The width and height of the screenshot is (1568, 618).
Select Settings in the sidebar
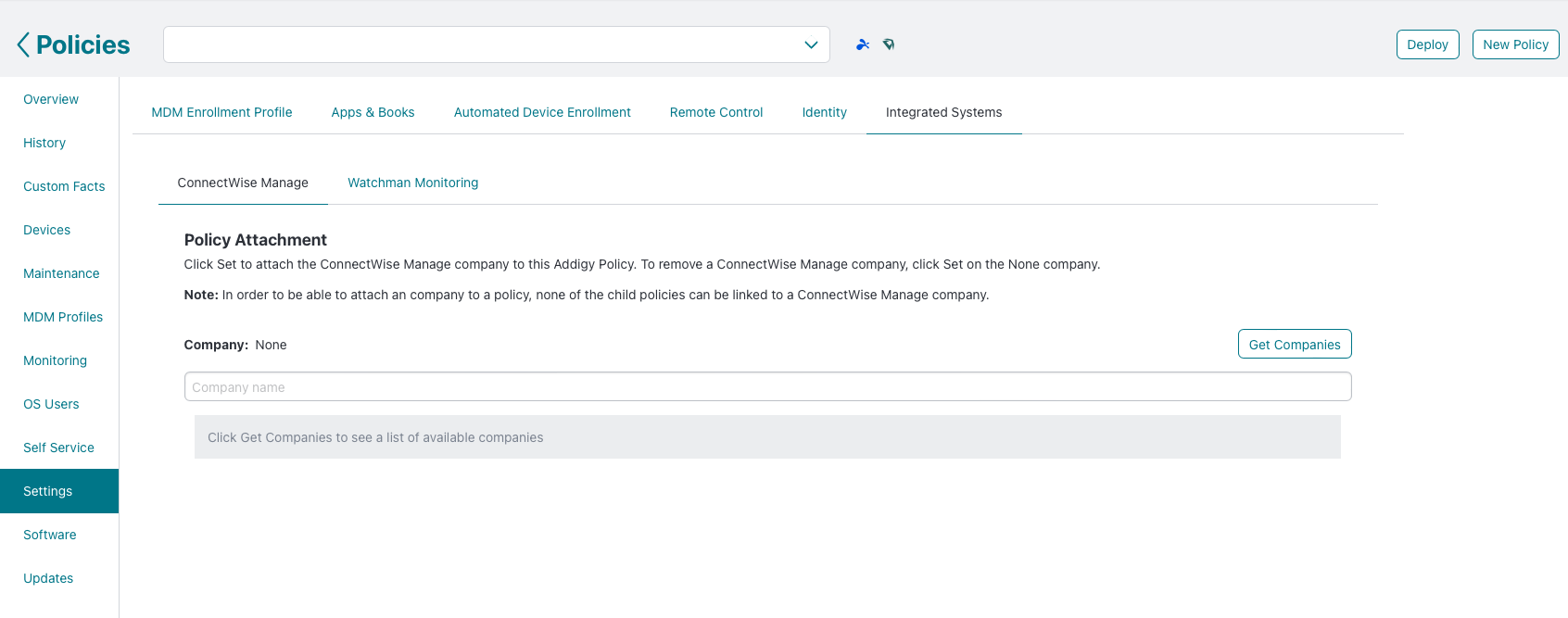59,491
